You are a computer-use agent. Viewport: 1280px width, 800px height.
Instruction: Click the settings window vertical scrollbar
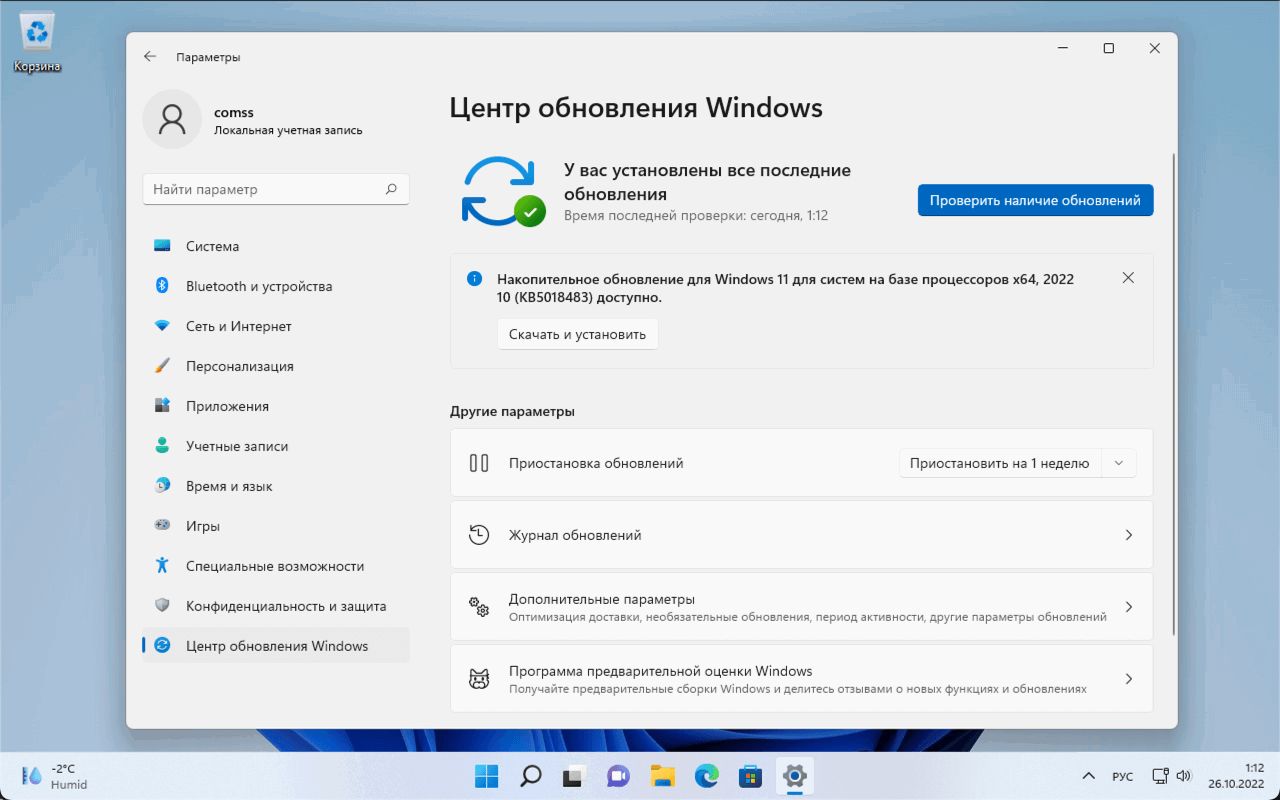point(1173,395)
